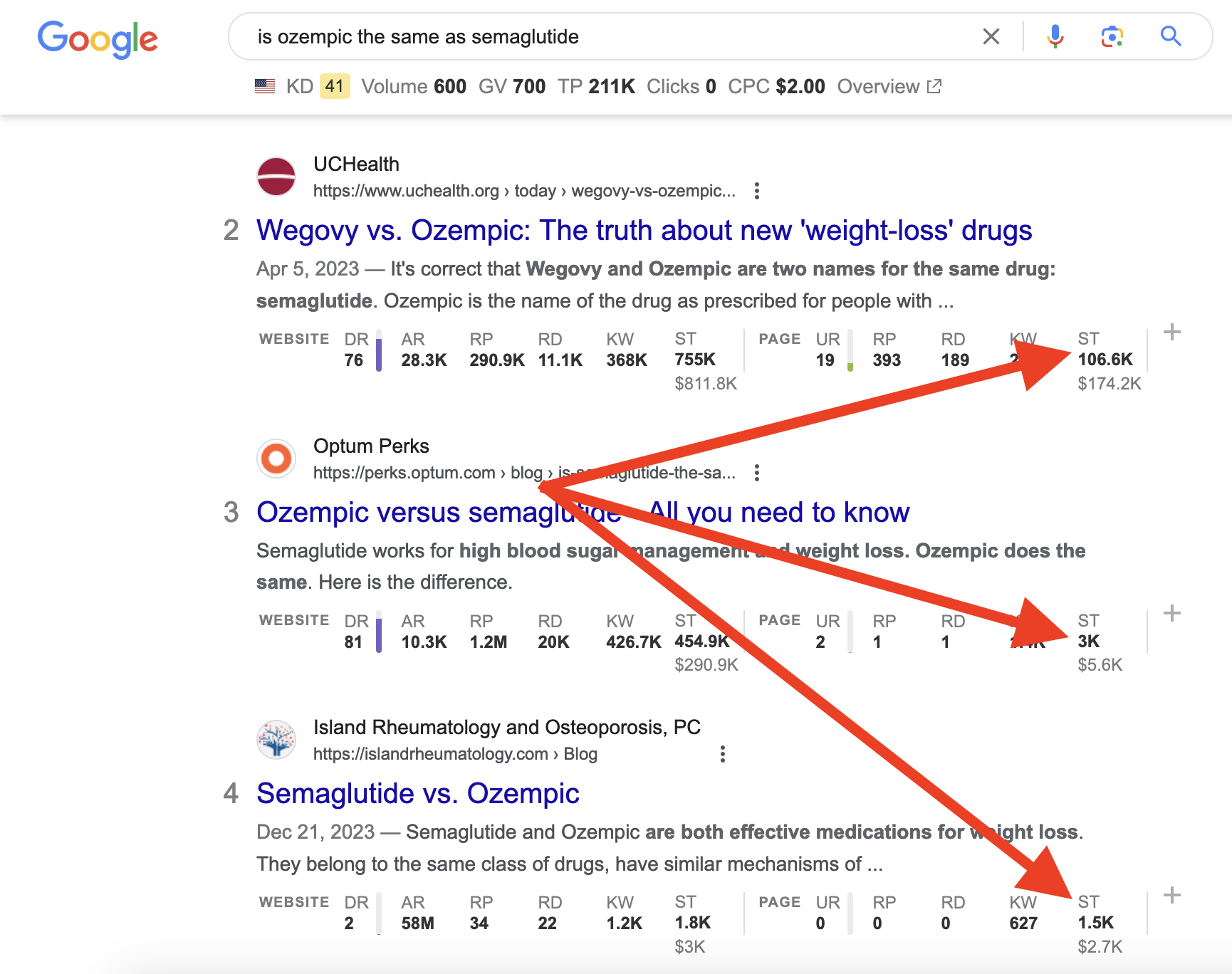1232x974 pixels.
Task: Click UCHealth website ST value 755K
Action: (695, 360)
